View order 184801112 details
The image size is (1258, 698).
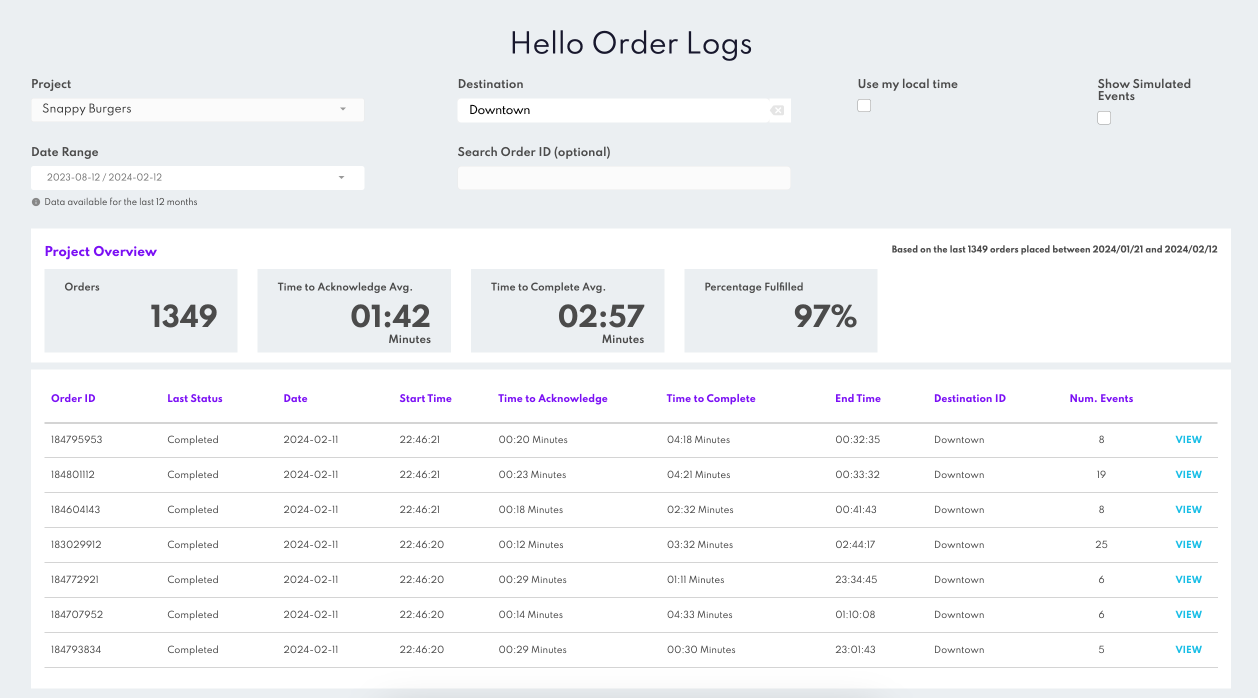pyautogui.click(x=1188, y=475)
